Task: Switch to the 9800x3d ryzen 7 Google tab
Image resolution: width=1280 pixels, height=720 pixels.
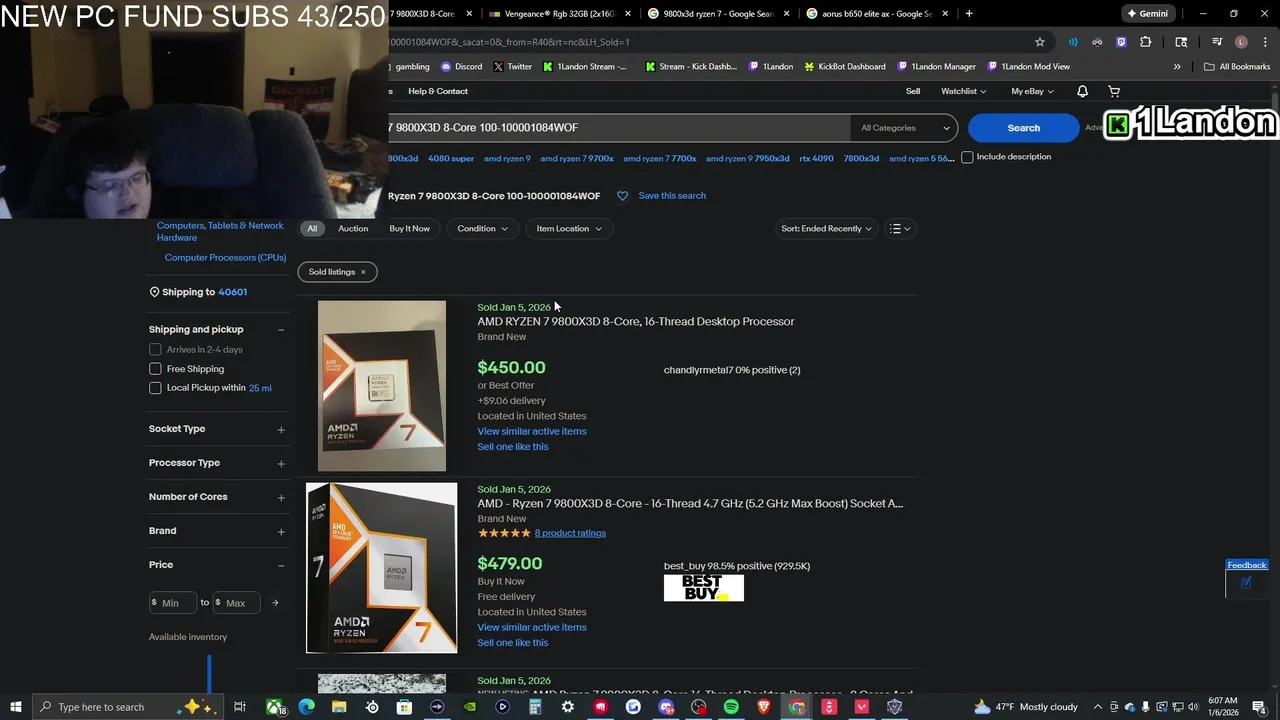Action: 715,14
